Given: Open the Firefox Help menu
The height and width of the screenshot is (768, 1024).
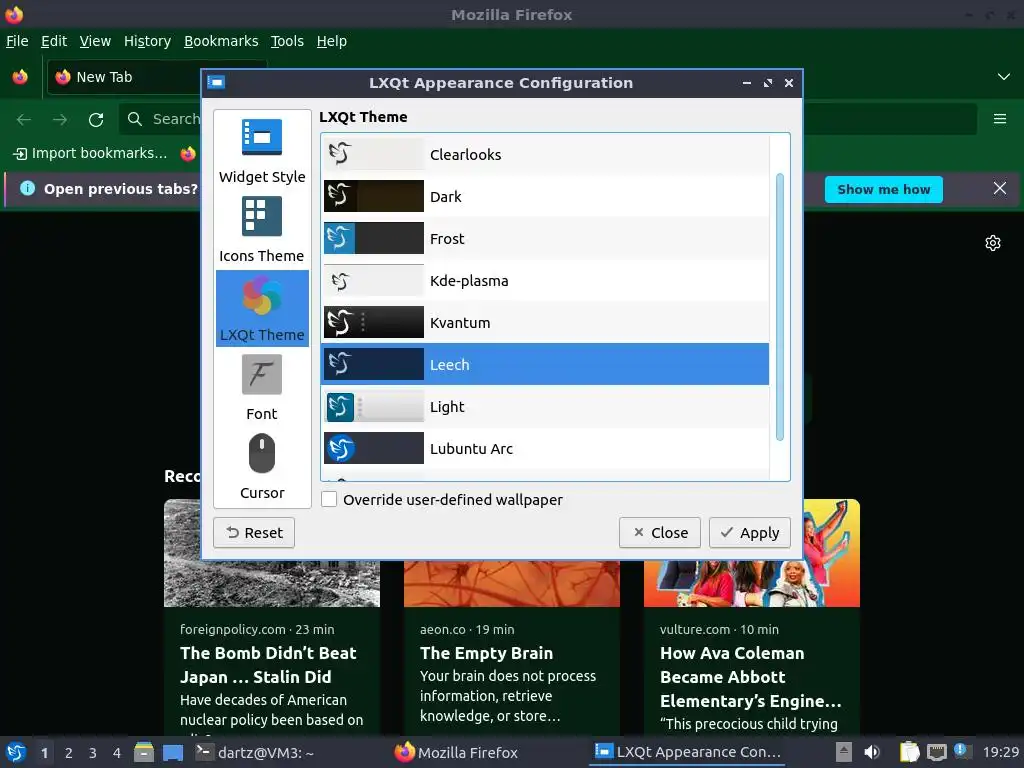Looking at the screenshot, I should point(332,41).
